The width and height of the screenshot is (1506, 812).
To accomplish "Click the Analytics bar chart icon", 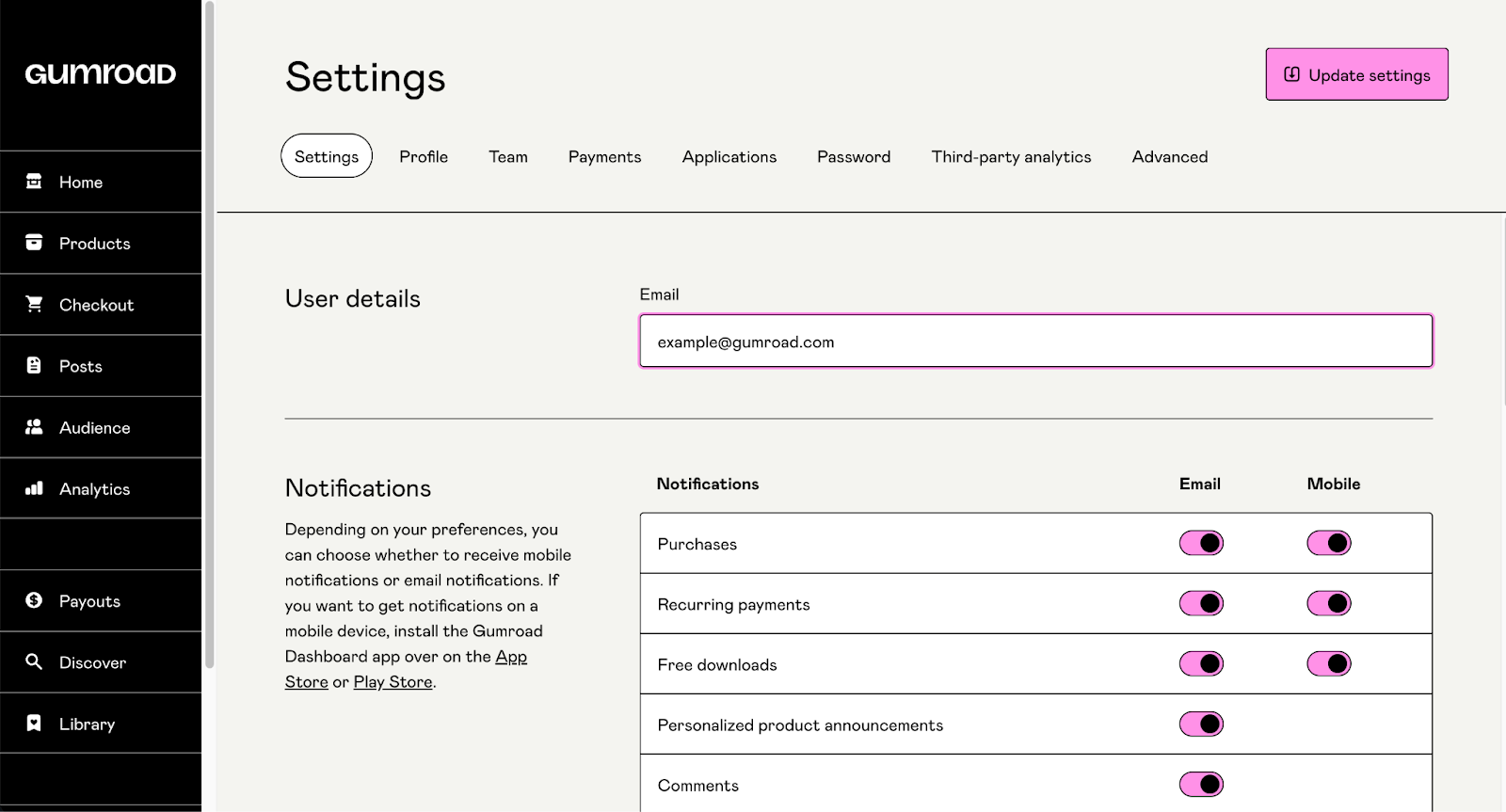I will pyautogui.click(x=34, y=488).
